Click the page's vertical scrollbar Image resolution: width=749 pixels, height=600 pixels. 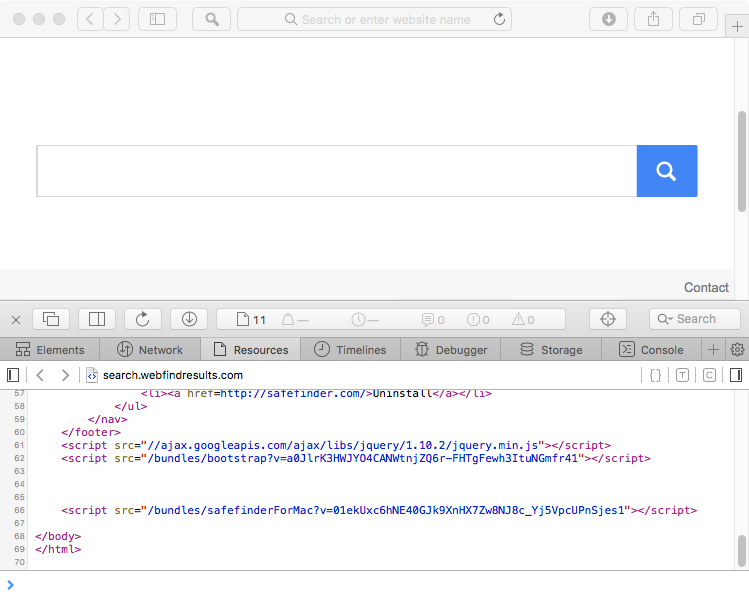coord(741,161)
